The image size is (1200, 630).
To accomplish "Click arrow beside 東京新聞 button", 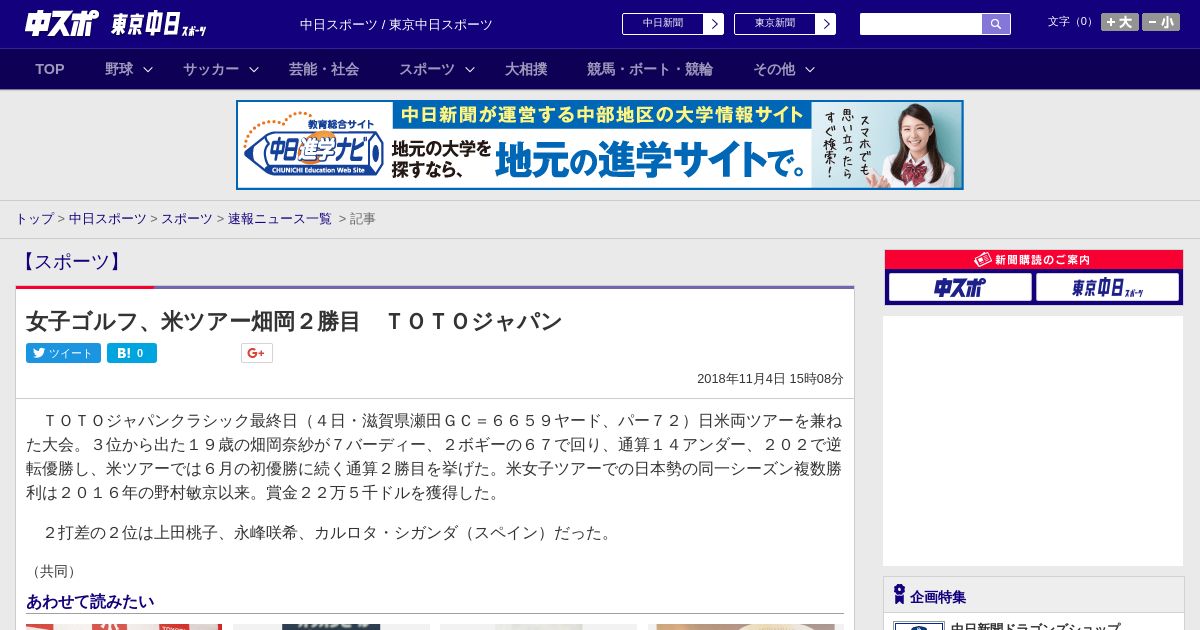I will coord(826,24).
